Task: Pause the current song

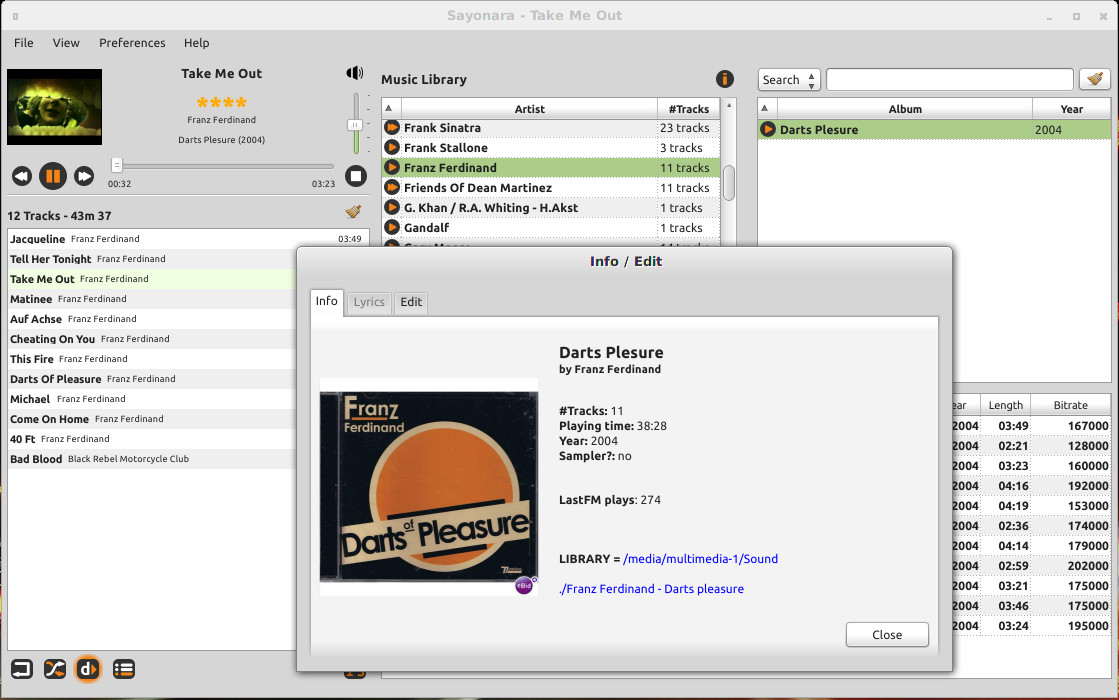Action: tap(53, 176)
